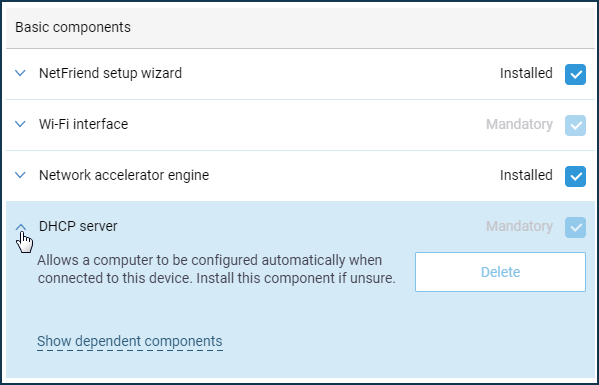Collapse the DHCP server chevron
599x385 pixels.
click(20, 227)
